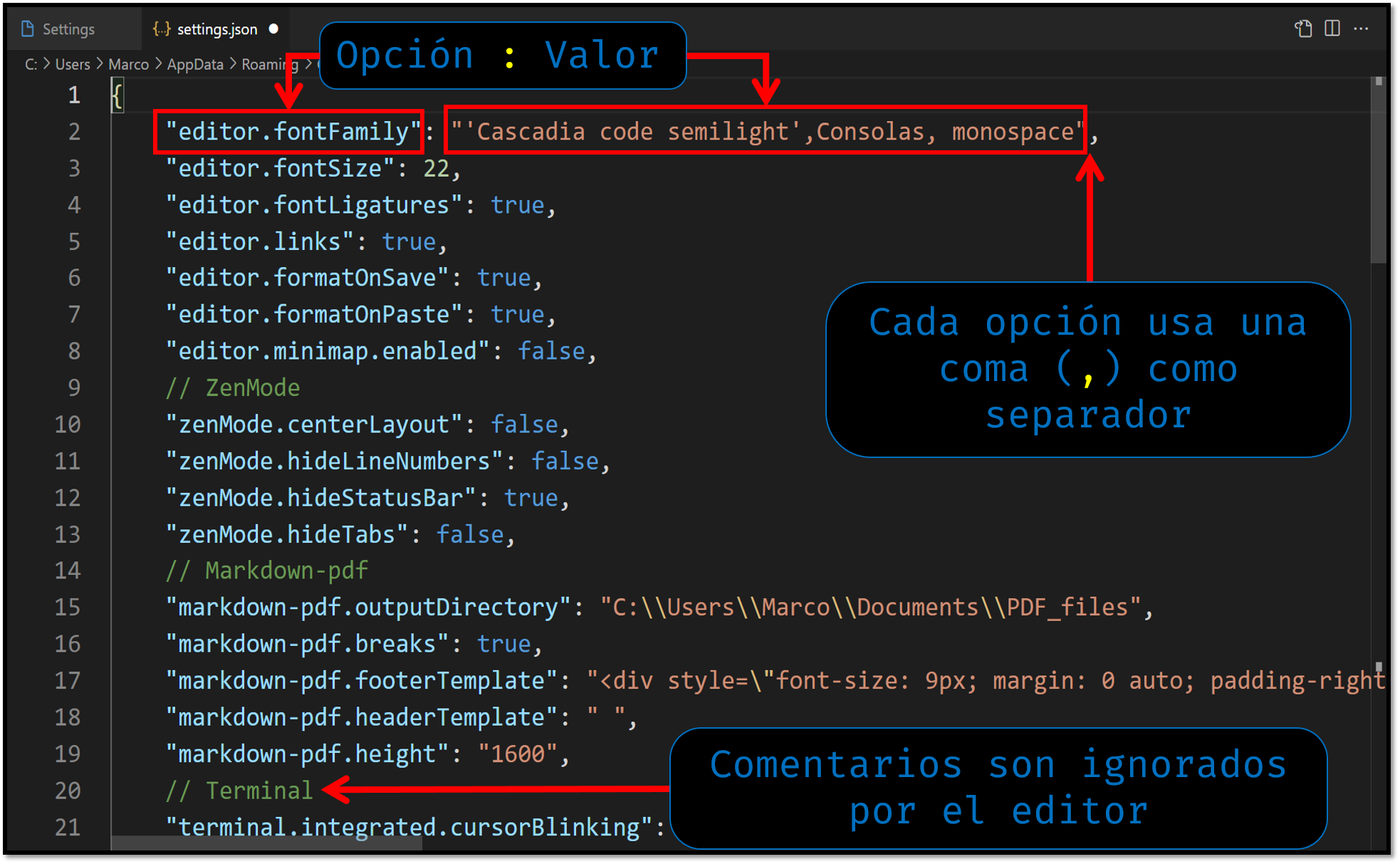
Task: Click the "1600" height value
Action: 518,754
